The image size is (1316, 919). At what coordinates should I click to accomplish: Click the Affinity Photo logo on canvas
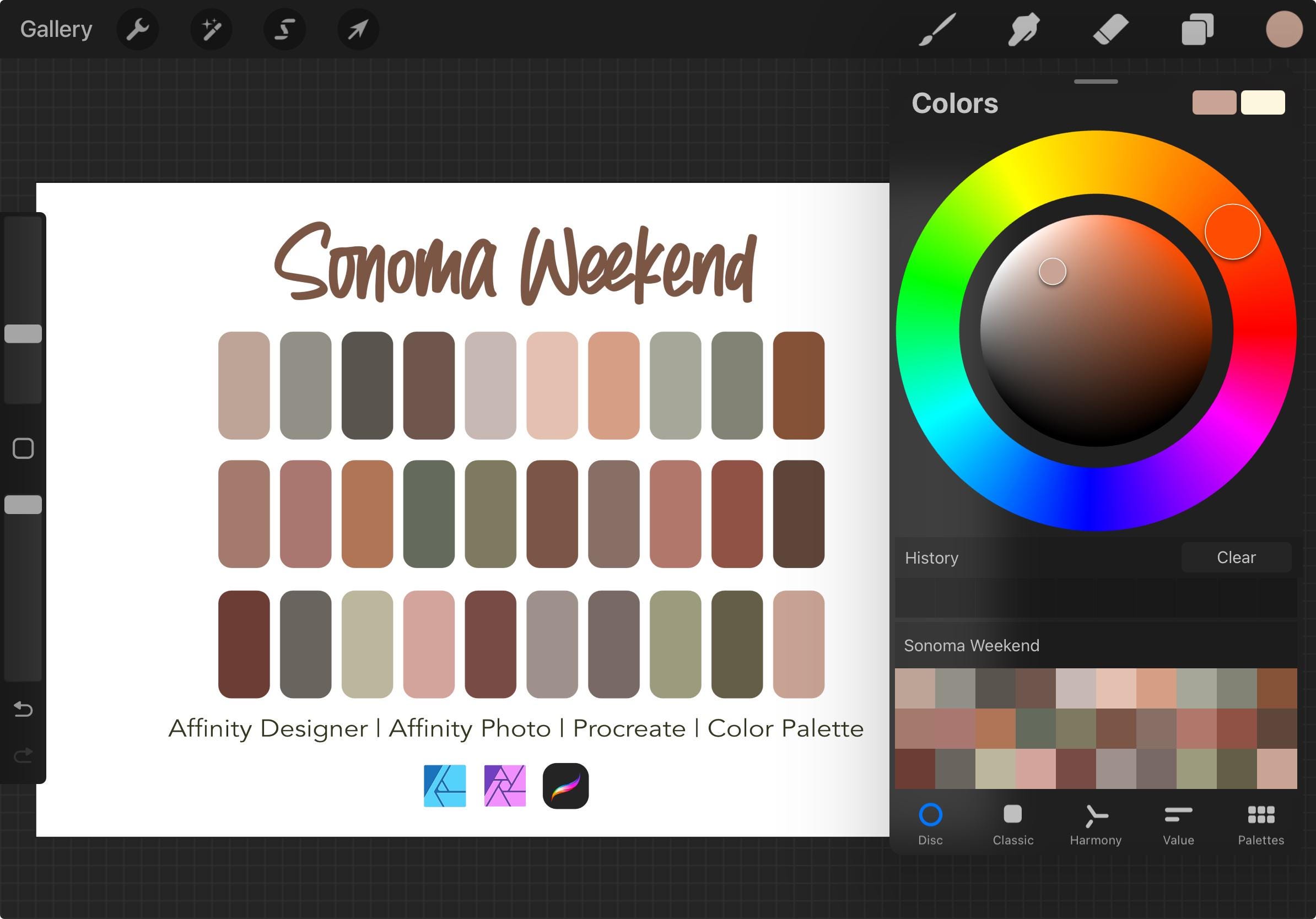(505, 786)
